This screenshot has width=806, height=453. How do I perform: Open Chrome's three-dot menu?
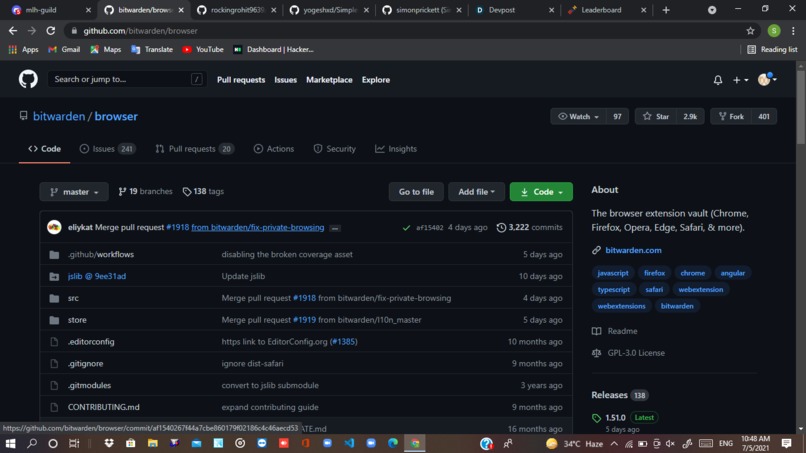tap(793, 31)
